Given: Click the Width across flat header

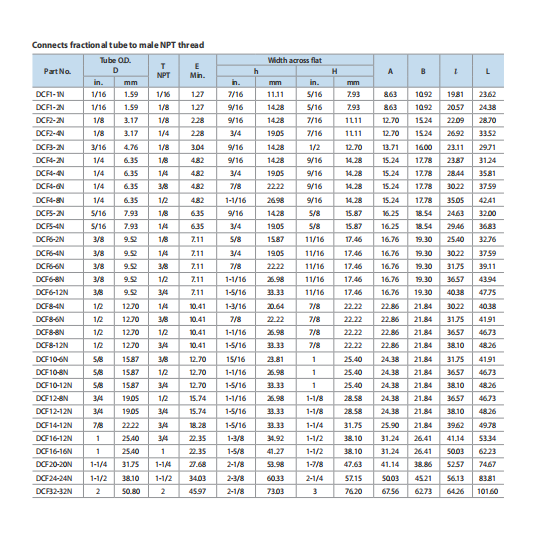Looking at the screenshot, I should coord(295,60).
